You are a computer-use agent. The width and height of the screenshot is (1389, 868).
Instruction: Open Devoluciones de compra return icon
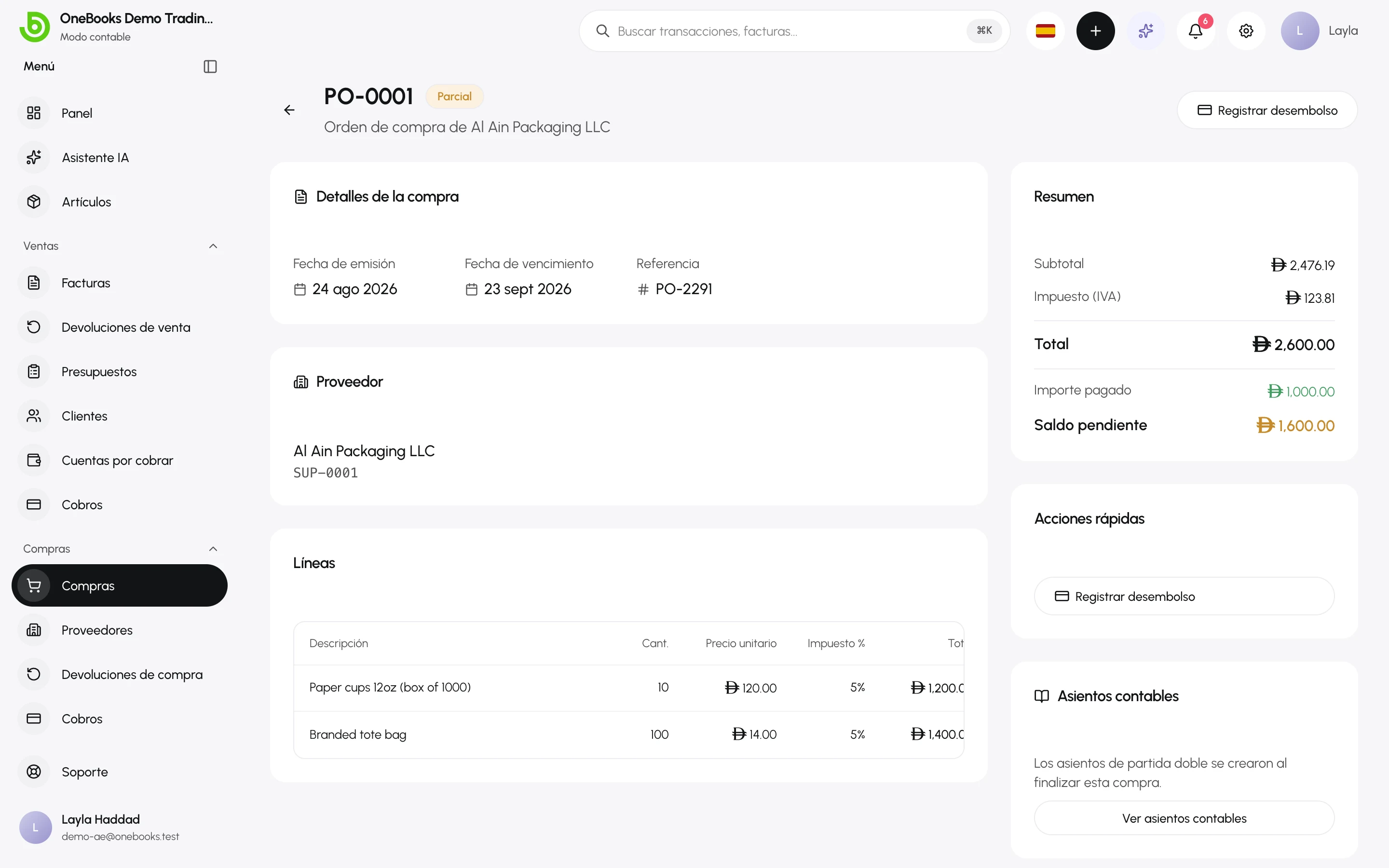(x=34, y=674)
